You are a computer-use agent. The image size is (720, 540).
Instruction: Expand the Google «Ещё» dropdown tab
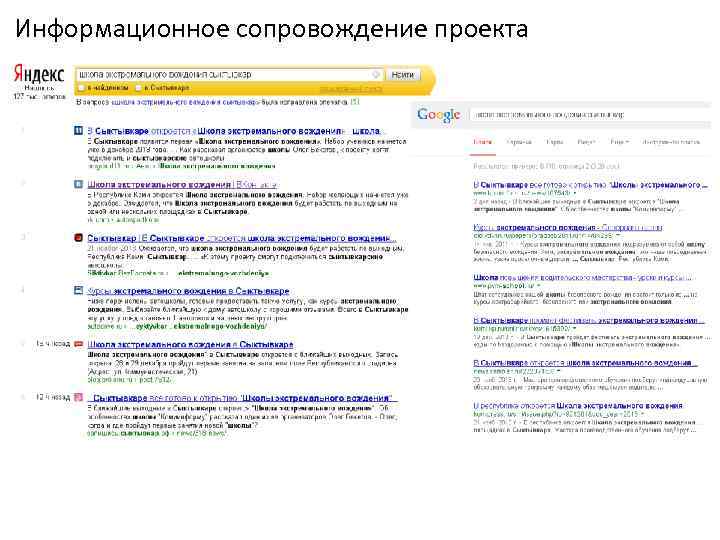tap(619, 142)
